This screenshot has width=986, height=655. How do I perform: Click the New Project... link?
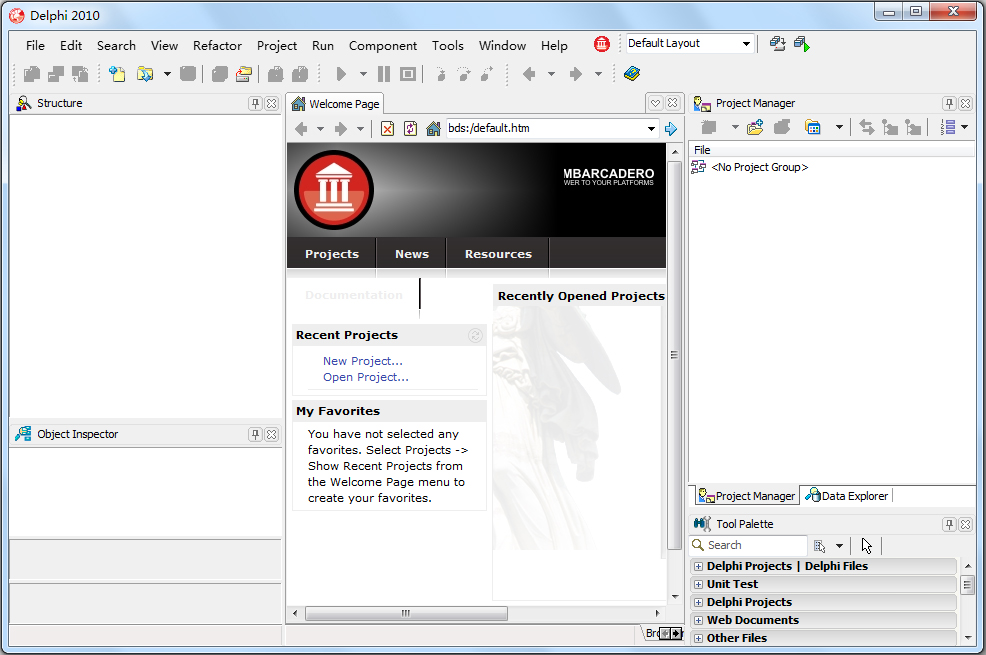click(x=362, y=361)
